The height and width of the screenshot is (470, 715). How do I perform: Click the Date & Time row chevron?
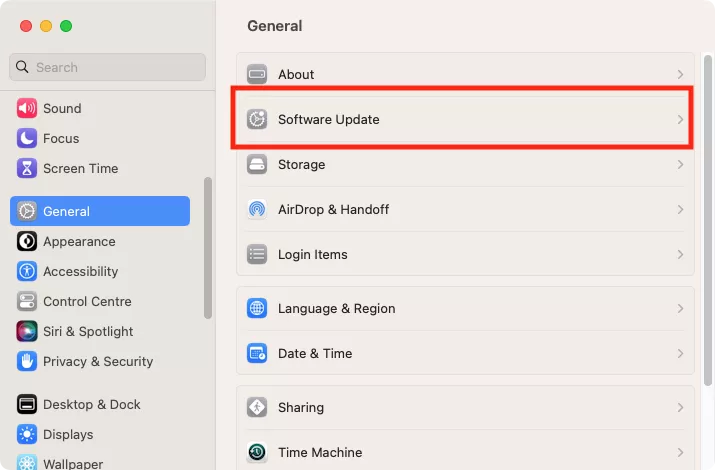click(680, 353)
